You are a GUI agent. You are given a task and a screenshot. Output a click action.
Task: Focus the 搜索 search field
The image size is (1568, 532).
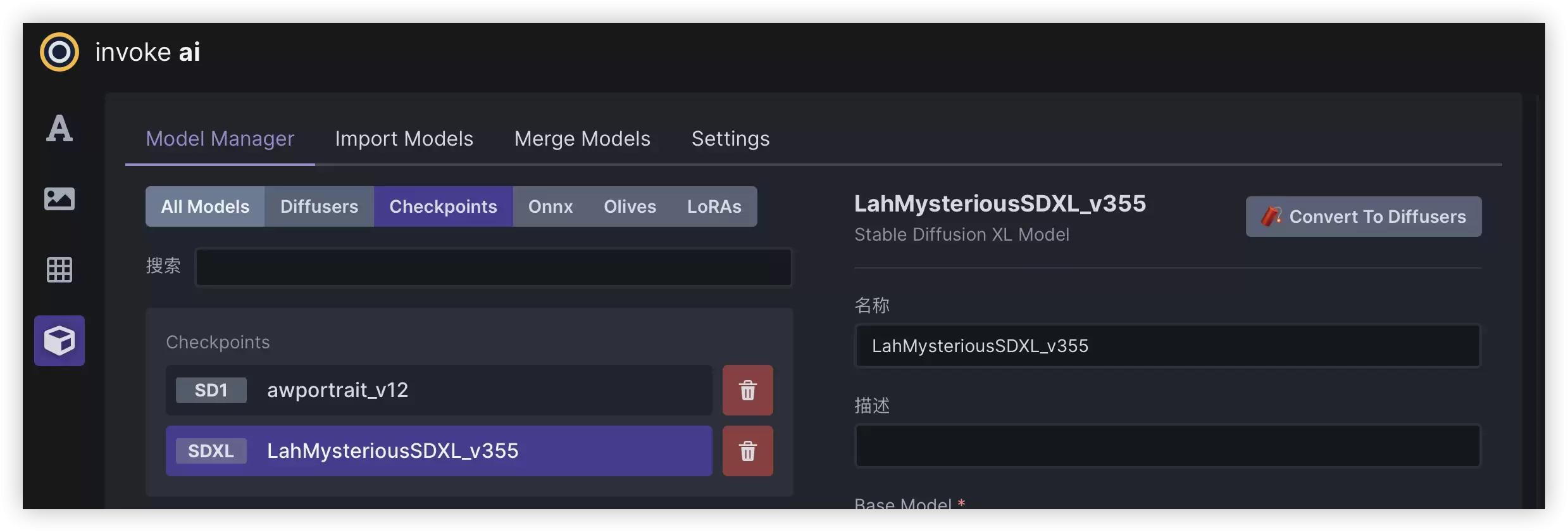click(x=494, y=267)
